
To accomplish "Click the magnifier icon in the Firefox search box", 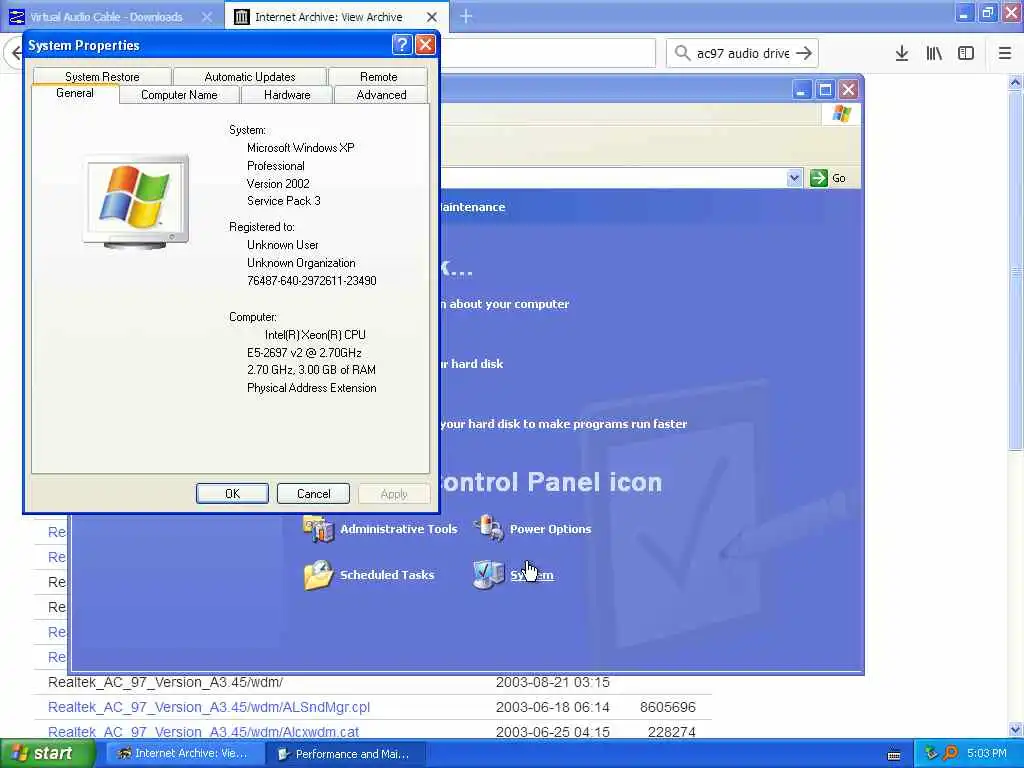I will click(682, 53).
